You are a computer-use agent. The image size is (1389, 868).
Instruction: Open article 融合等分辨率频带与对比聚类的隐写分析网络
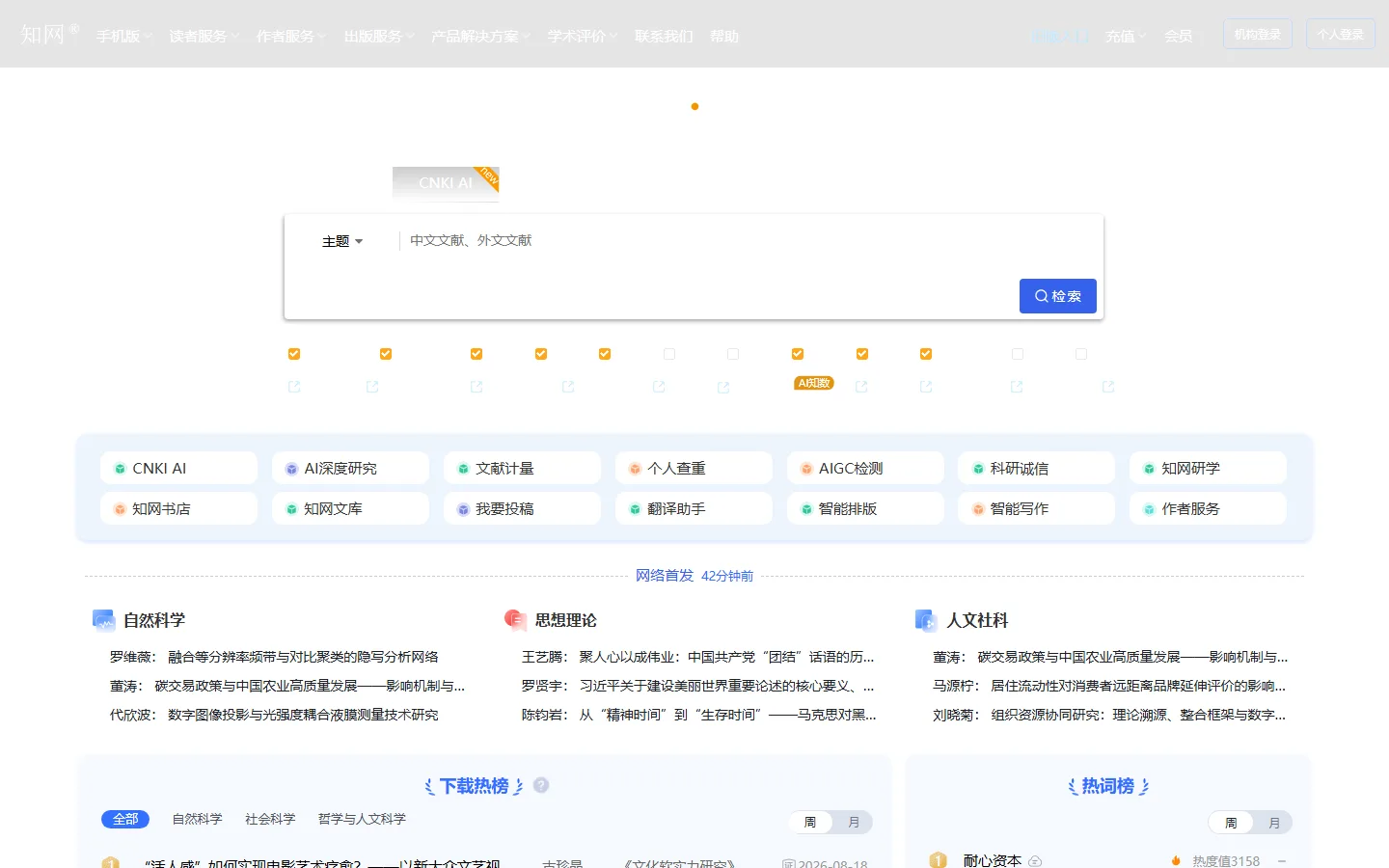pos(303,657)
